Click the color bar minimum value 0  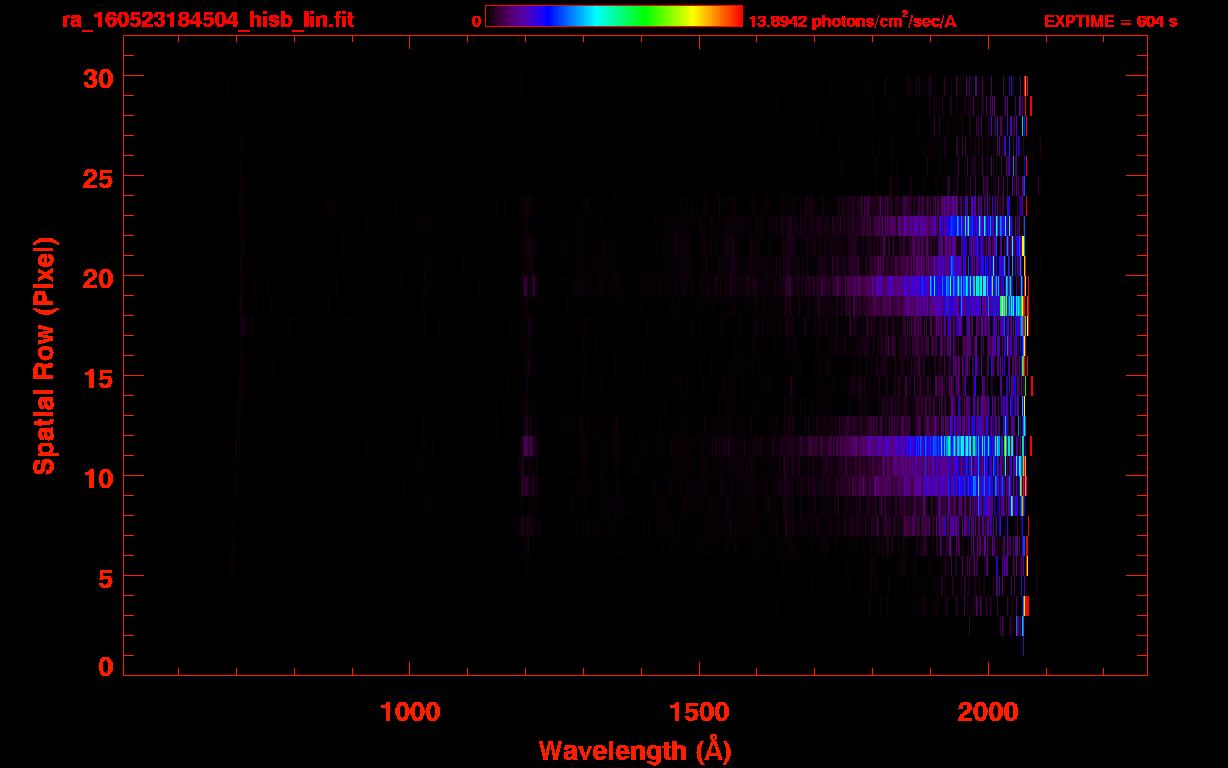[477, 20]
